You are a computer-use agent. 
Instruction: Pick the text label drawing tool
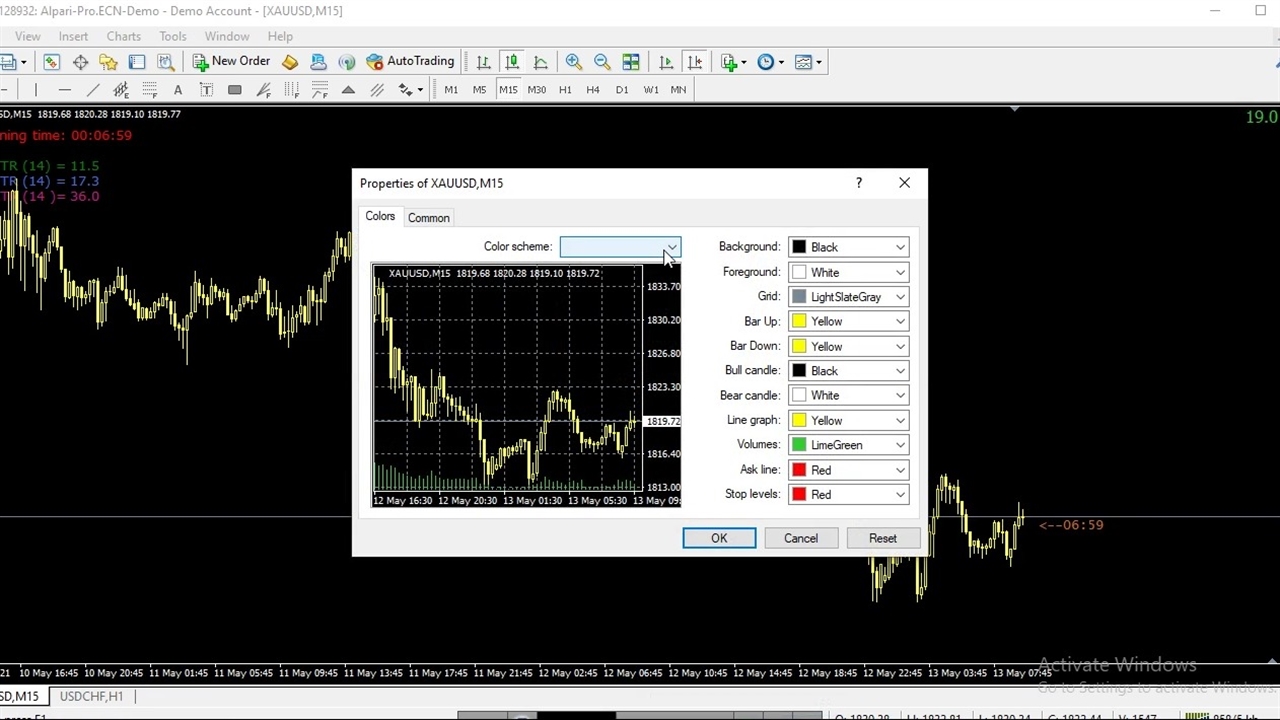[206, 90]
